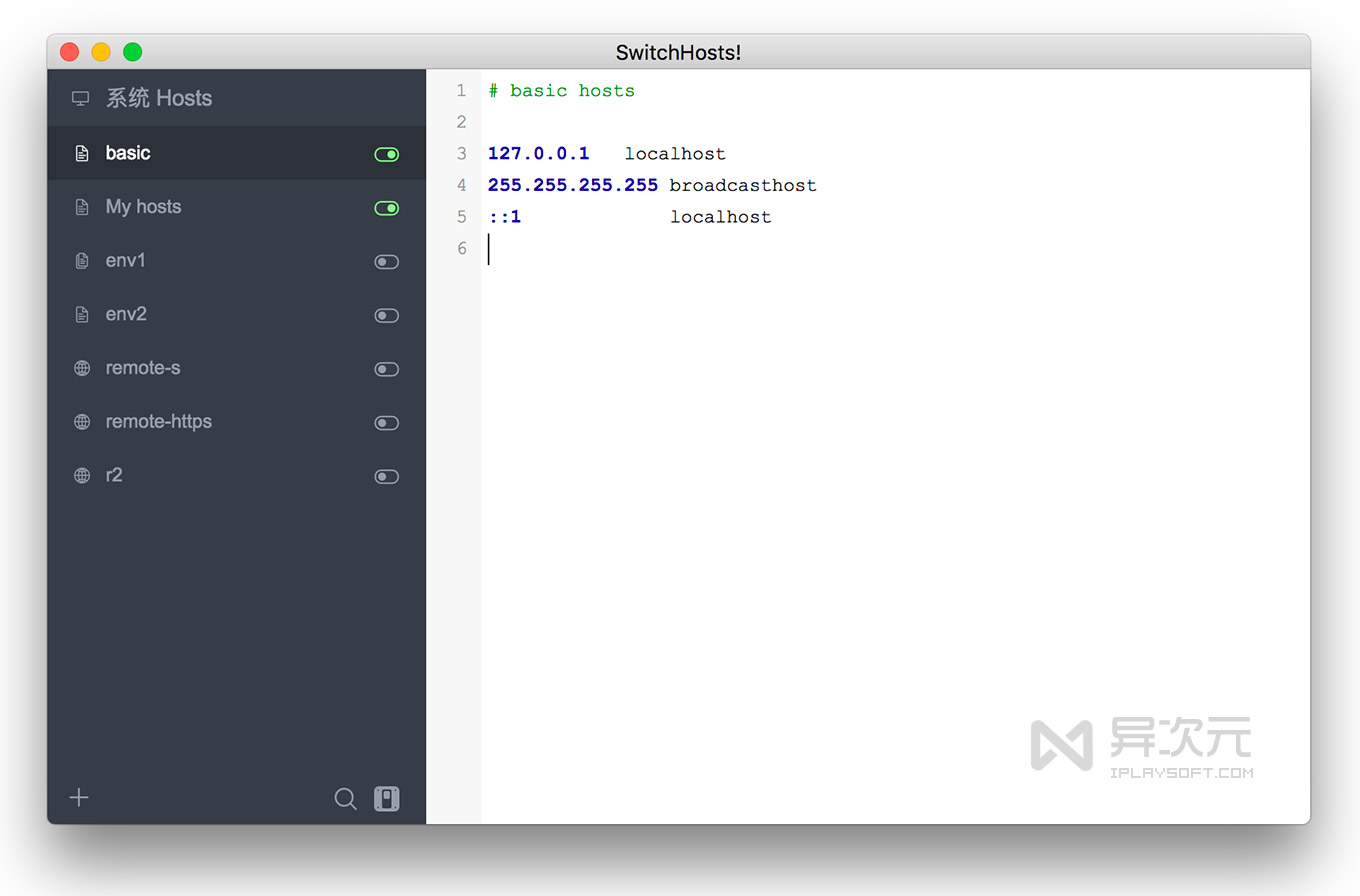Viewport: 1360px width, 896px height.
Task: Click line number 2 in the gutter
Action: (461, 122)
